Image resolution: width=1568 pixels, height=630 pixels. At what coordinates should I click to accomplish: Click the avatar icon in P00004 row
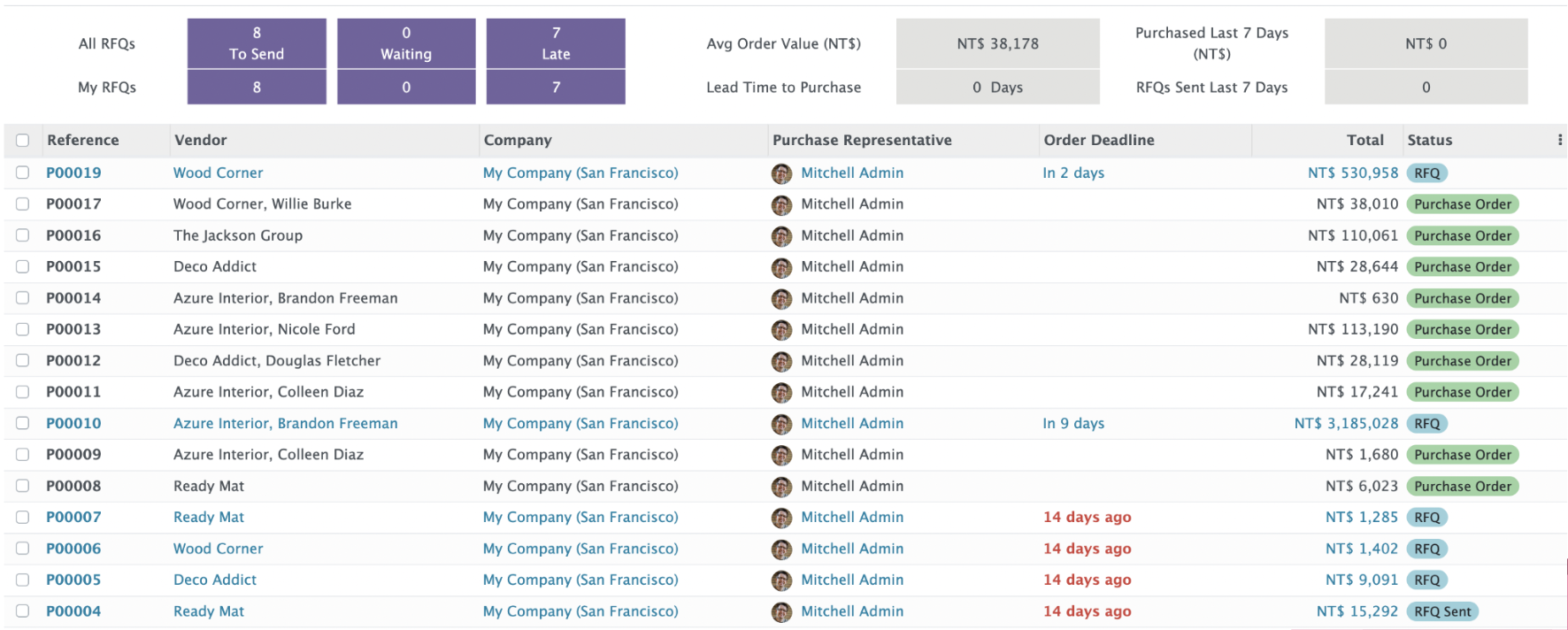pos(781,611)
